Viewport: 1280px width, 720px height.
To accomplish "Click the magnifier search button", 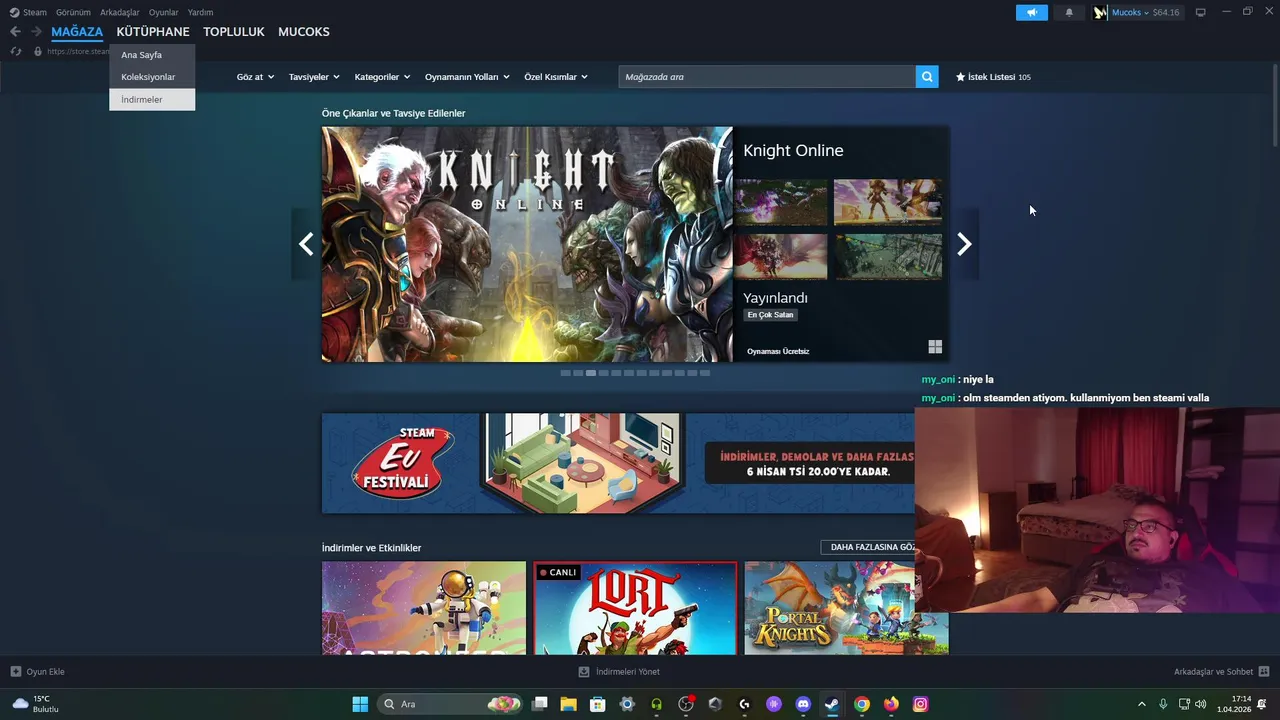I will click(927, 76).
